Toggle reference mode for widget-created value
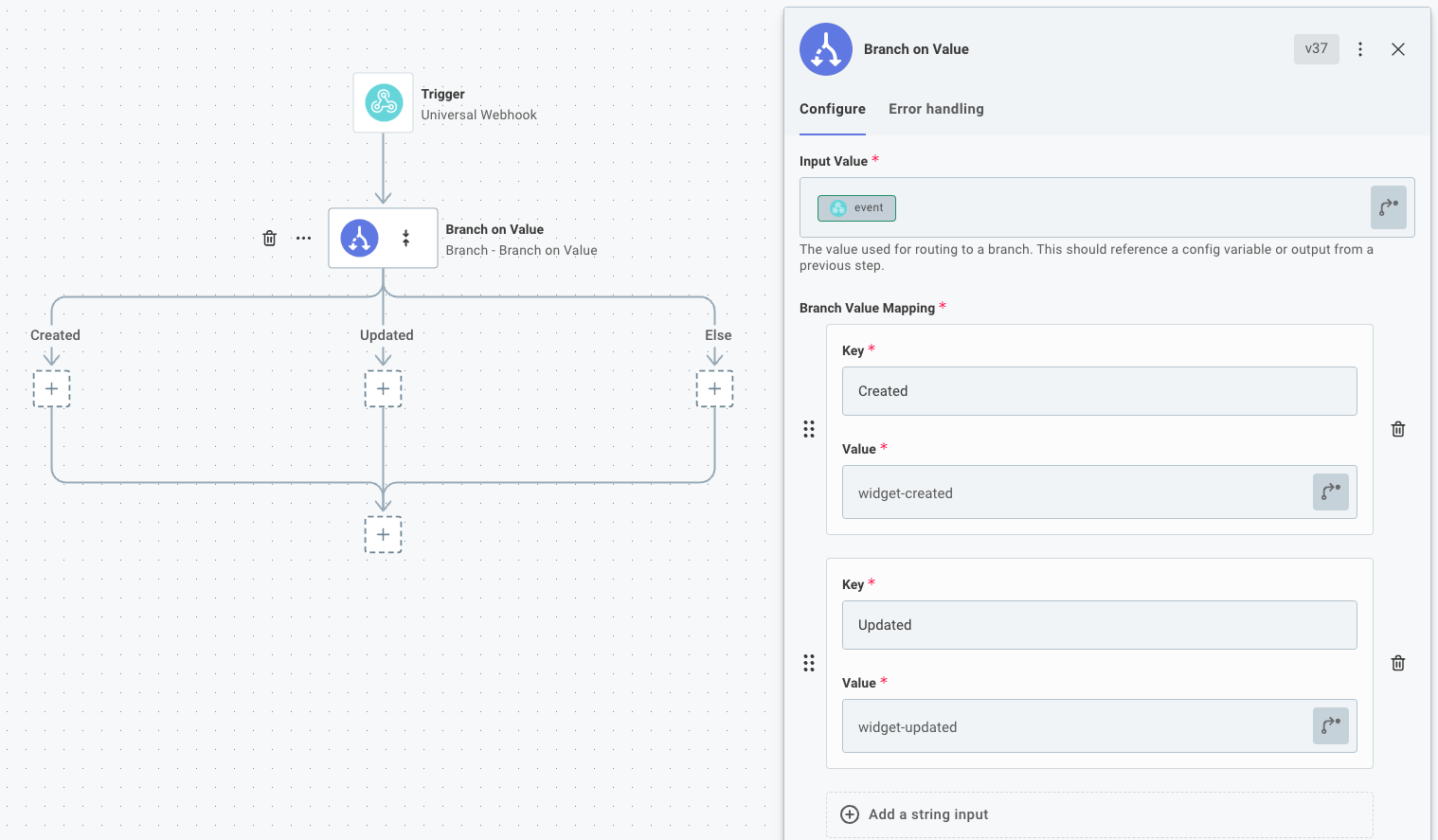 pyautogui.click(x=1330, y=492)
